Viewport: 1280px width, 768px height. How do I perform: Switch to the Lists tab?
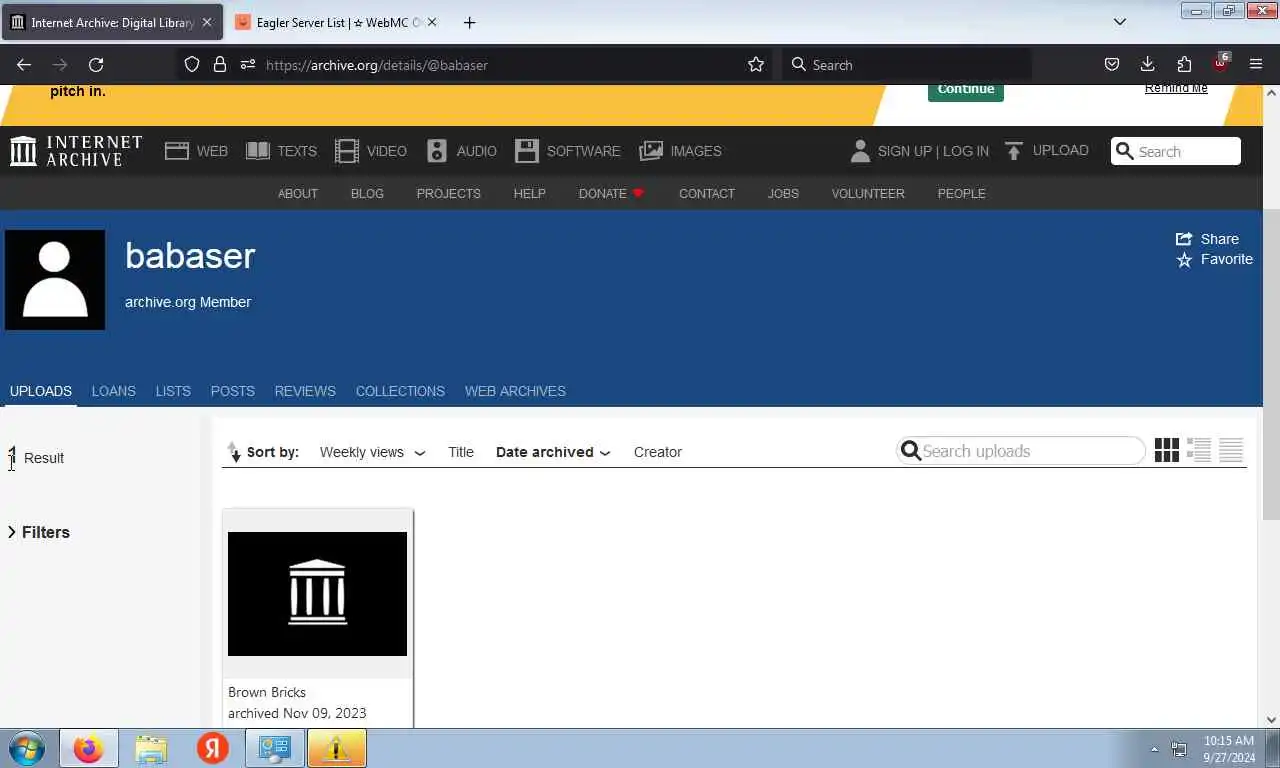[173, 391]
